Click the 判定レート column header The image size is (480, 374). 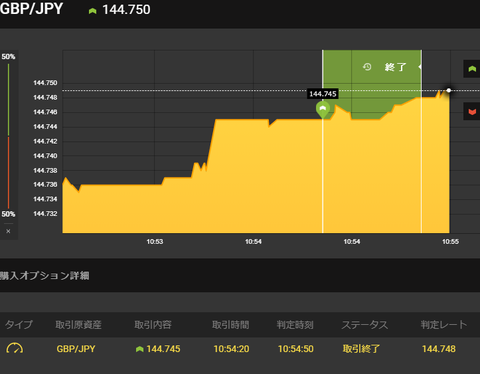[444, 325]
